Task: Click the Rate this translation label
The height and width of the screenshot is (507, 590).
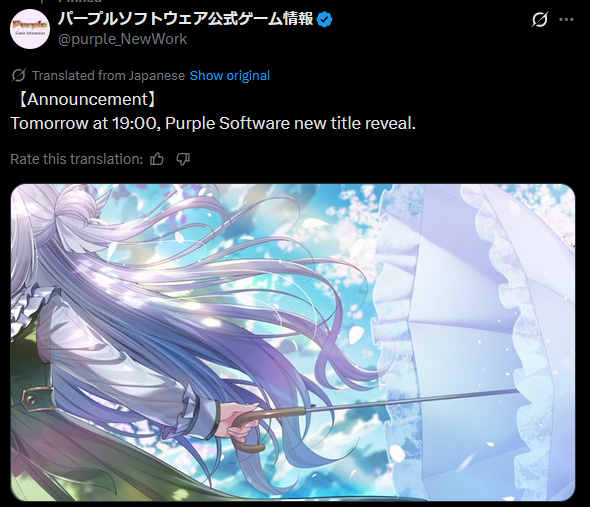Action: pyautogui.click(x=77, y=159)
